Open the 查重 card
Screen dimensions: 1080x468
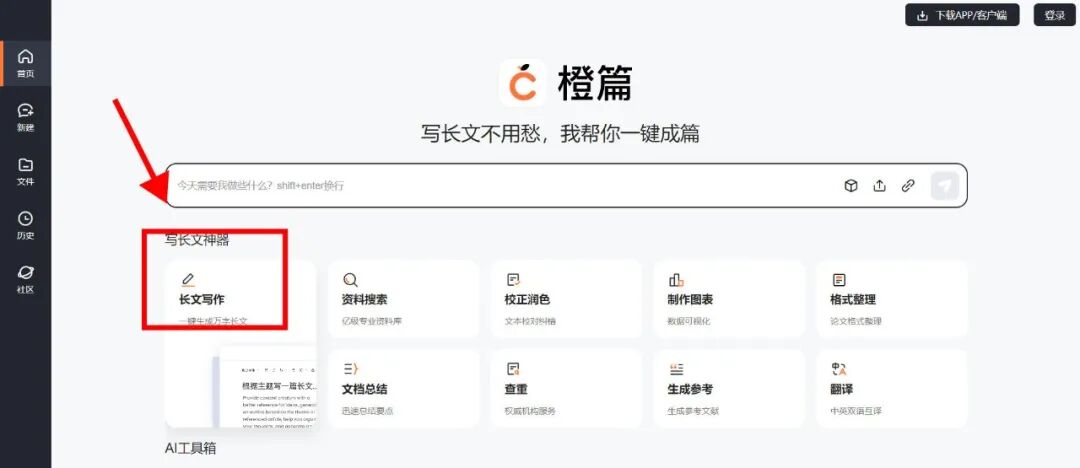point(566,389)
